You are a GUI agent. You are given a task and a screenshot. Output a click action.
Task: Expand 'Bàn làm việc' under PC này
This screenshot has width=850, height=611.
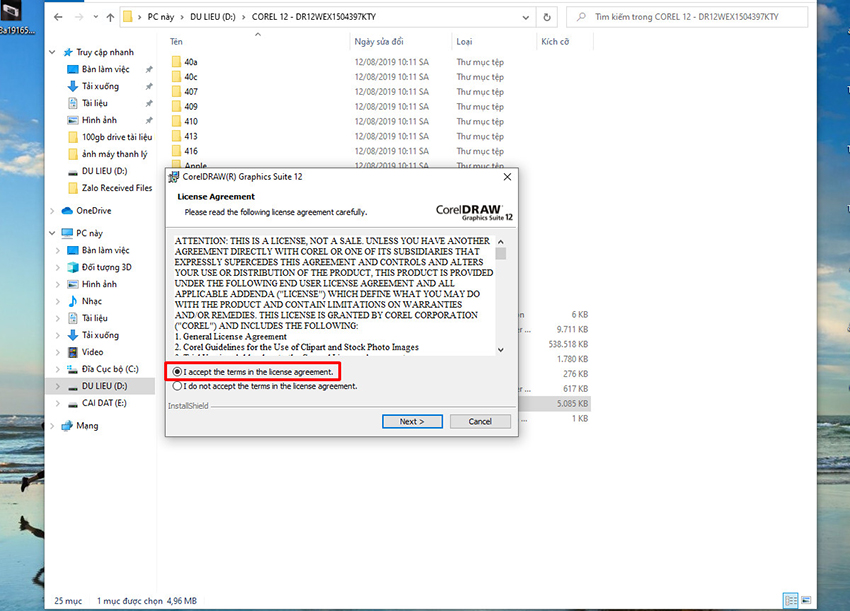tap(57, 250)
